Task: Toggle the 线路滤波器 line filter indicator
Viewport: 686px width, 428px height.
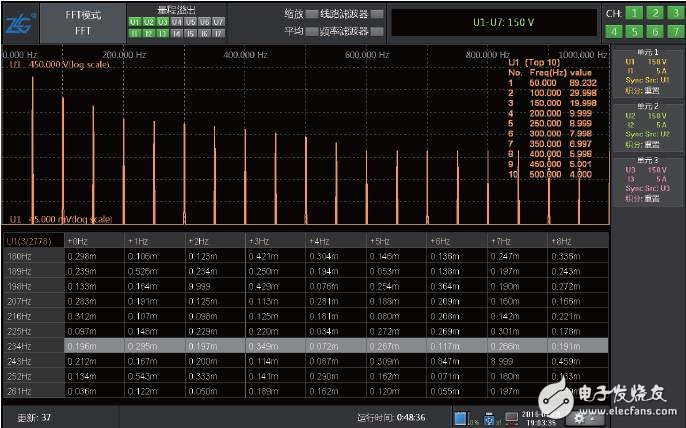Action: tap(377, 14)
